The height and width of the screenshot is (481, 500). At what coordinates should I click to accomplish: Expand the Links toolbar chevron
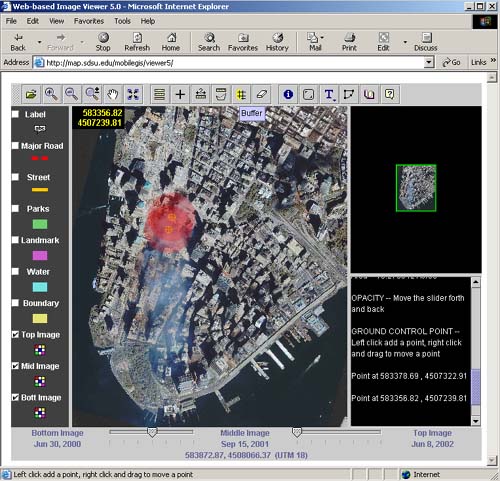(x=493, y=60)
